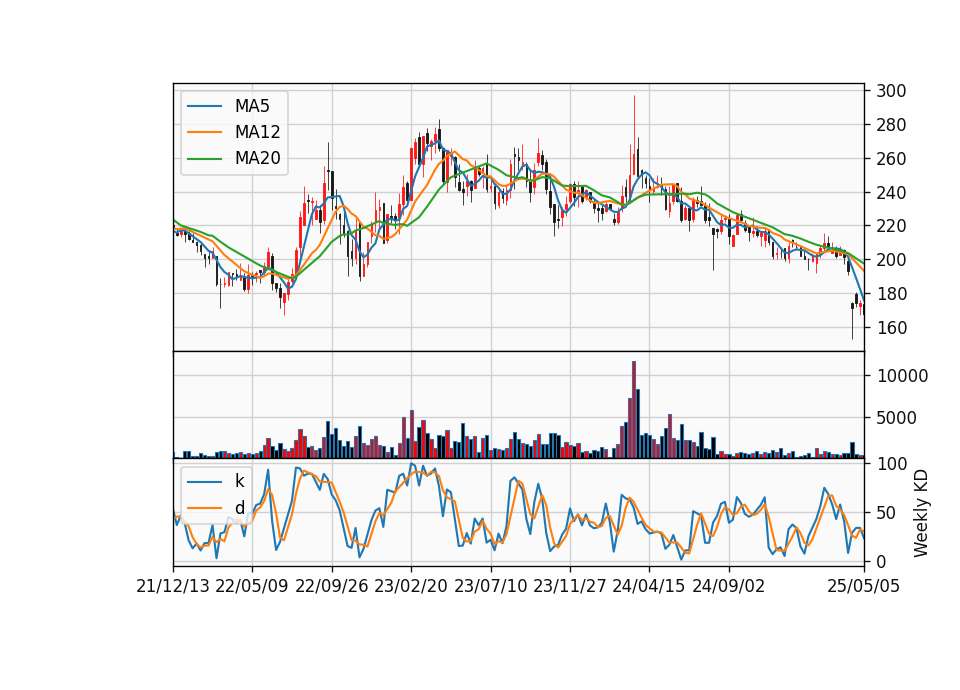The height and width of the screenshot is (690, 960).
Task: Click the 24/09/02 date tick label
Action: click(x=729, y=586)
